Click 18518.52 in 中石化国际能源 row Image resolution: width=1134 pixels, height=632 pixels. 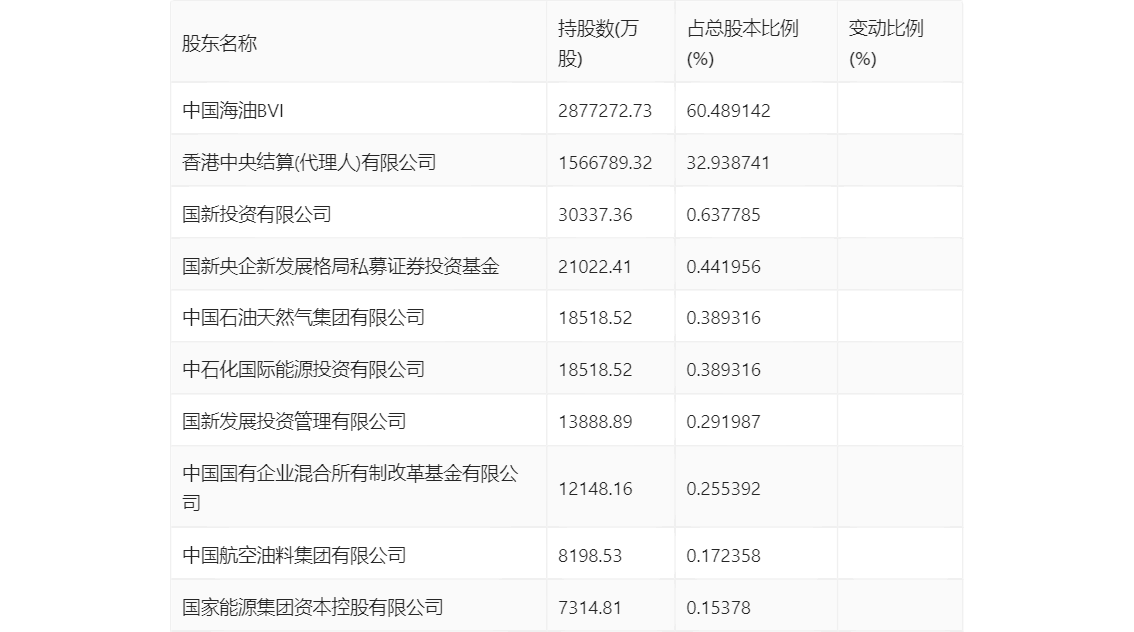coord(595,370)
